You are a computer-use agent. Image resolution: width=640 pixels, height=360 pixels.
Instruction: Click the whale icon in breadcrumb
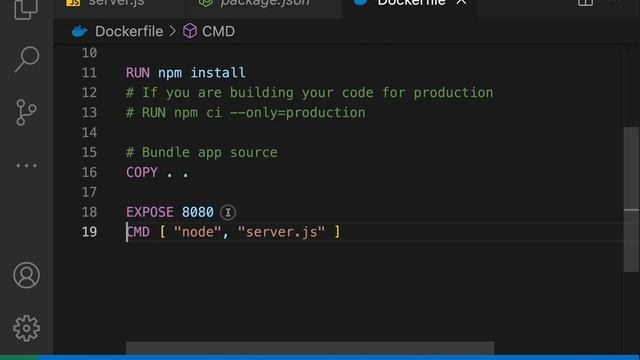point(80,31)
